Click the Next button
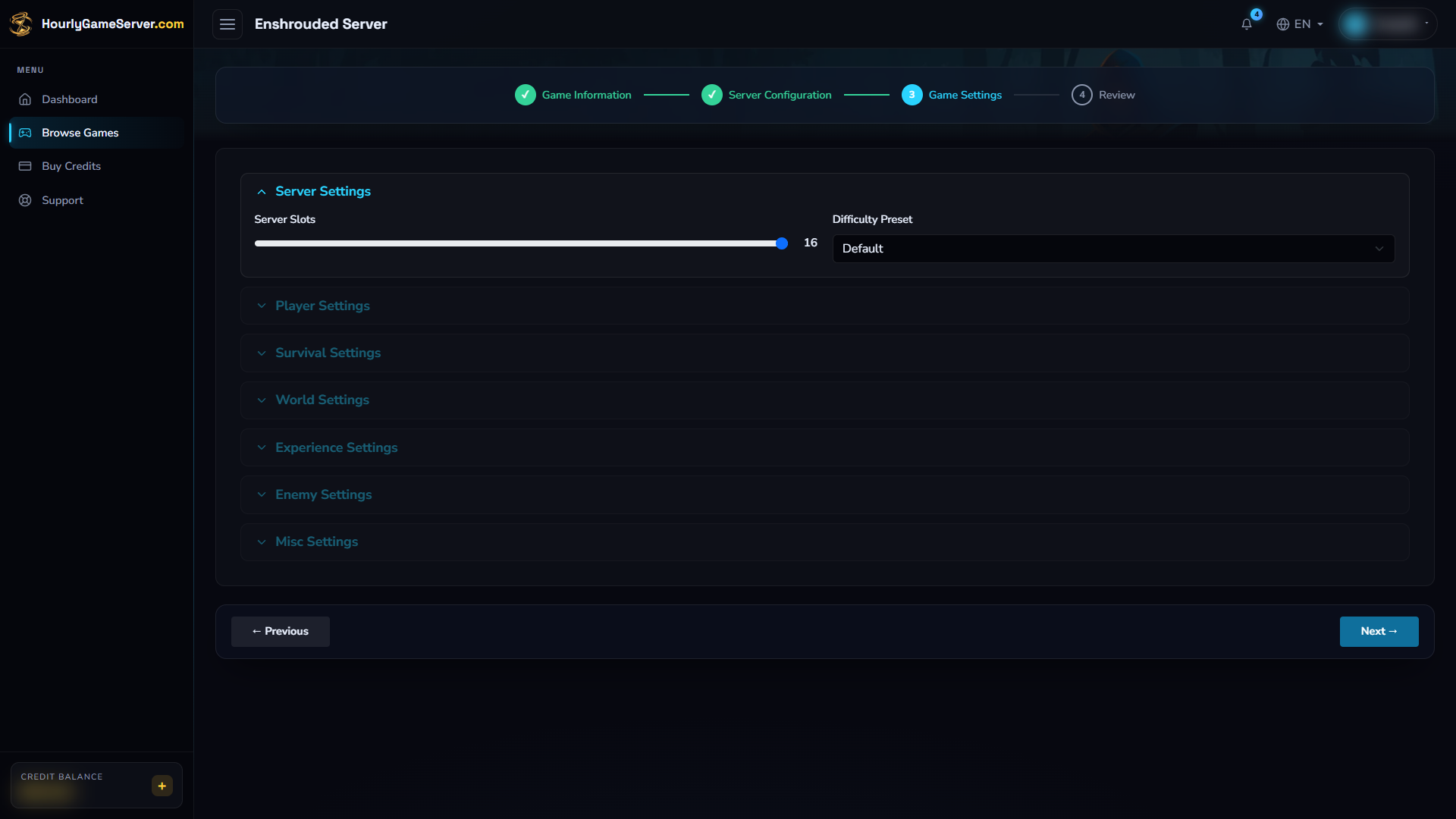This screenshot has width=1456, height=819. 1379,631
